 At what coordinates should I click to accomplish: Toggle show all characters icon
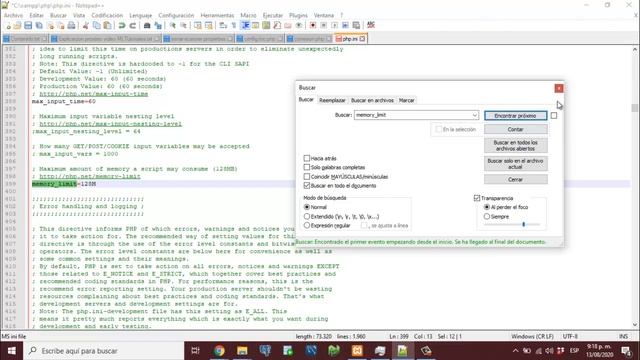coord(234,25)
